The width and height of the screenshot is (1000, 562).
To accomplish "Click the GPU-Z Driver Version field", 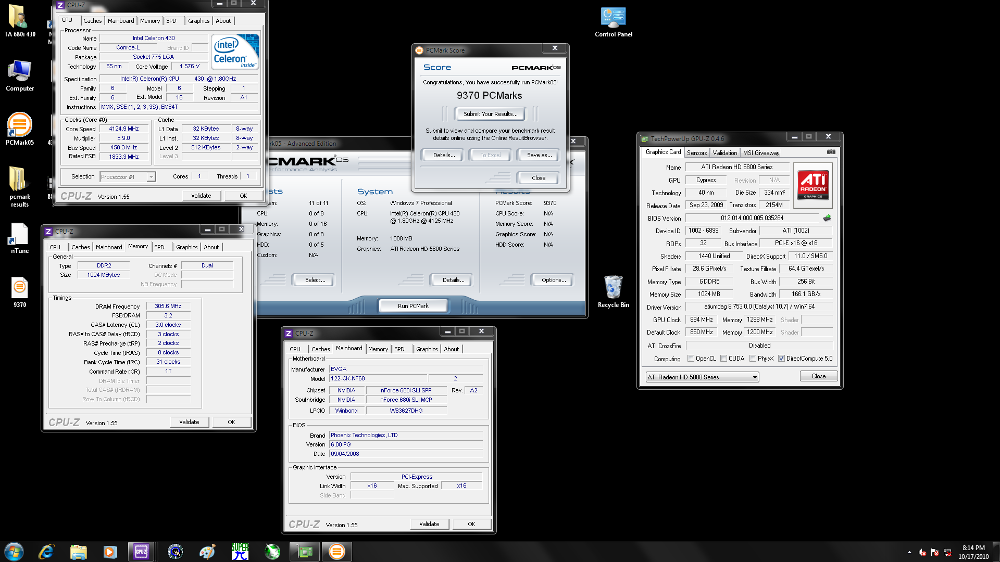I will pyautogui.click(x=759, y=307).
